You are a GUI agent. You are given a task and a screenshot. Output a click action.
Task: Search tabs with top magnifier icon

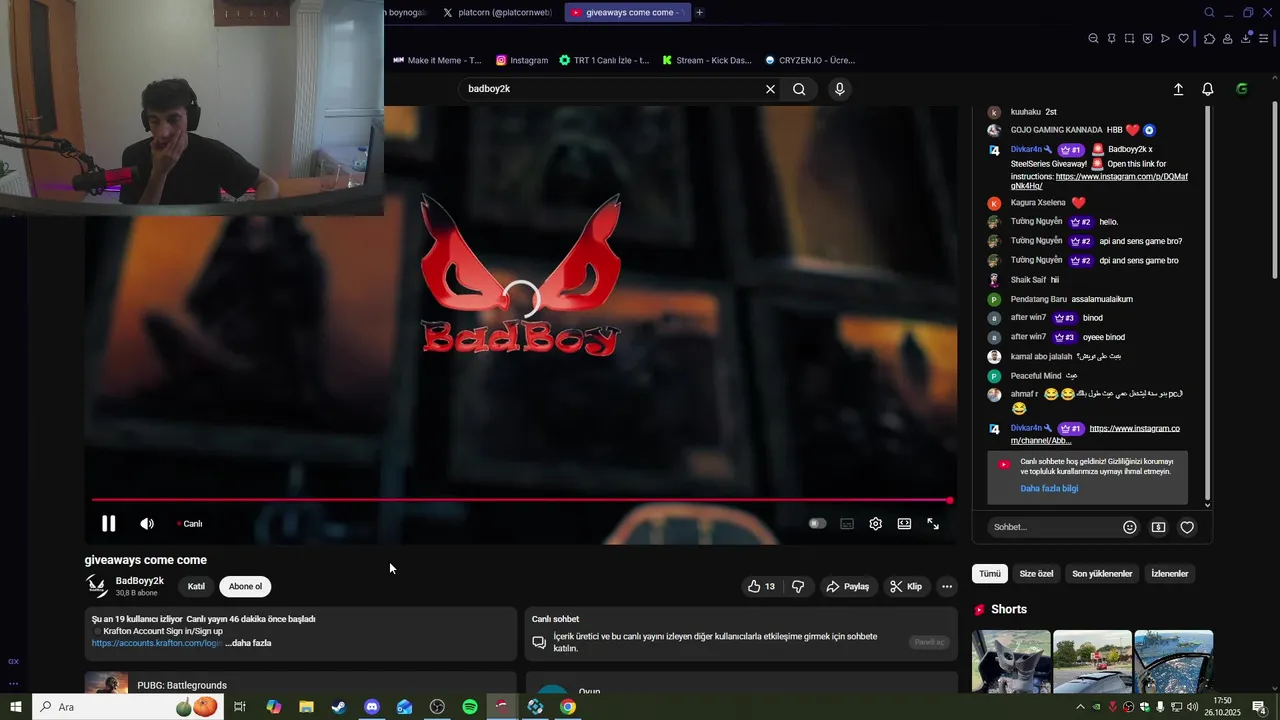click(x=1209, y=12)
